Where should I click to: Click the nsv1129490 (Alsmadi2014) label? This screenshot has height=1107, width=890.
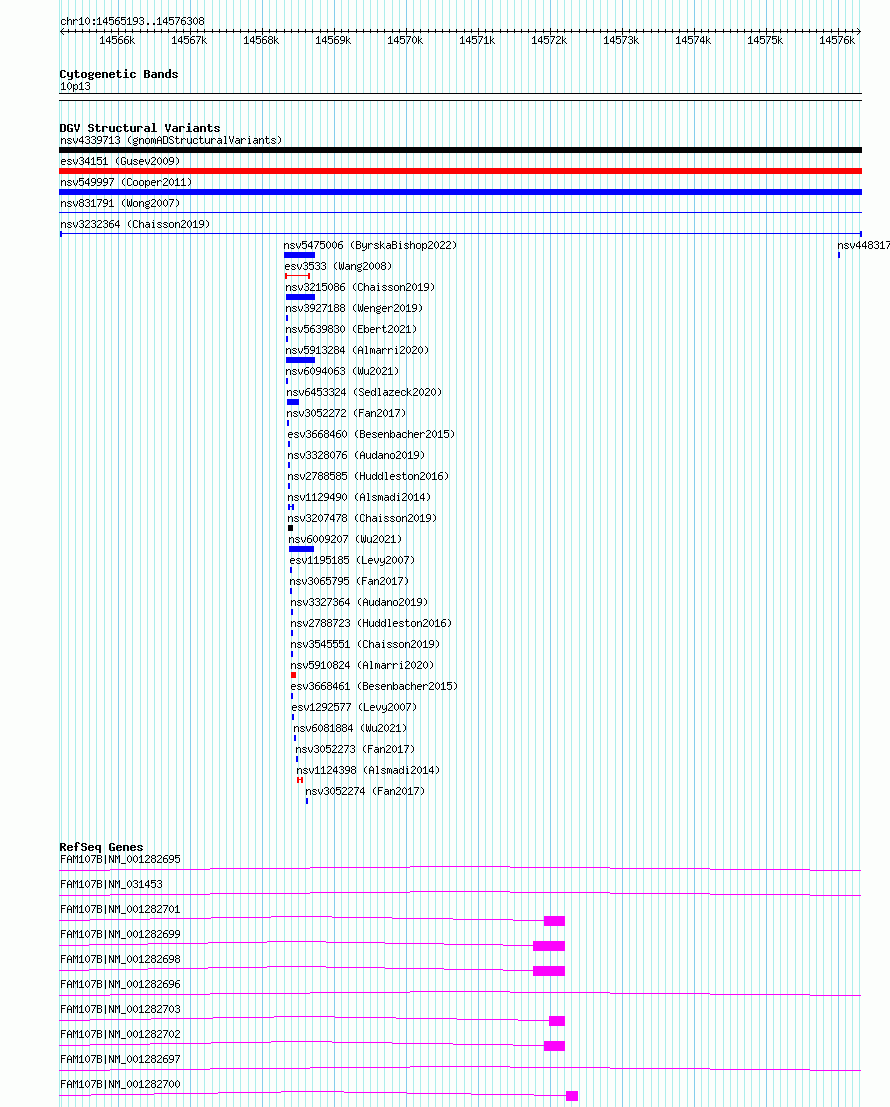[359, 498]
